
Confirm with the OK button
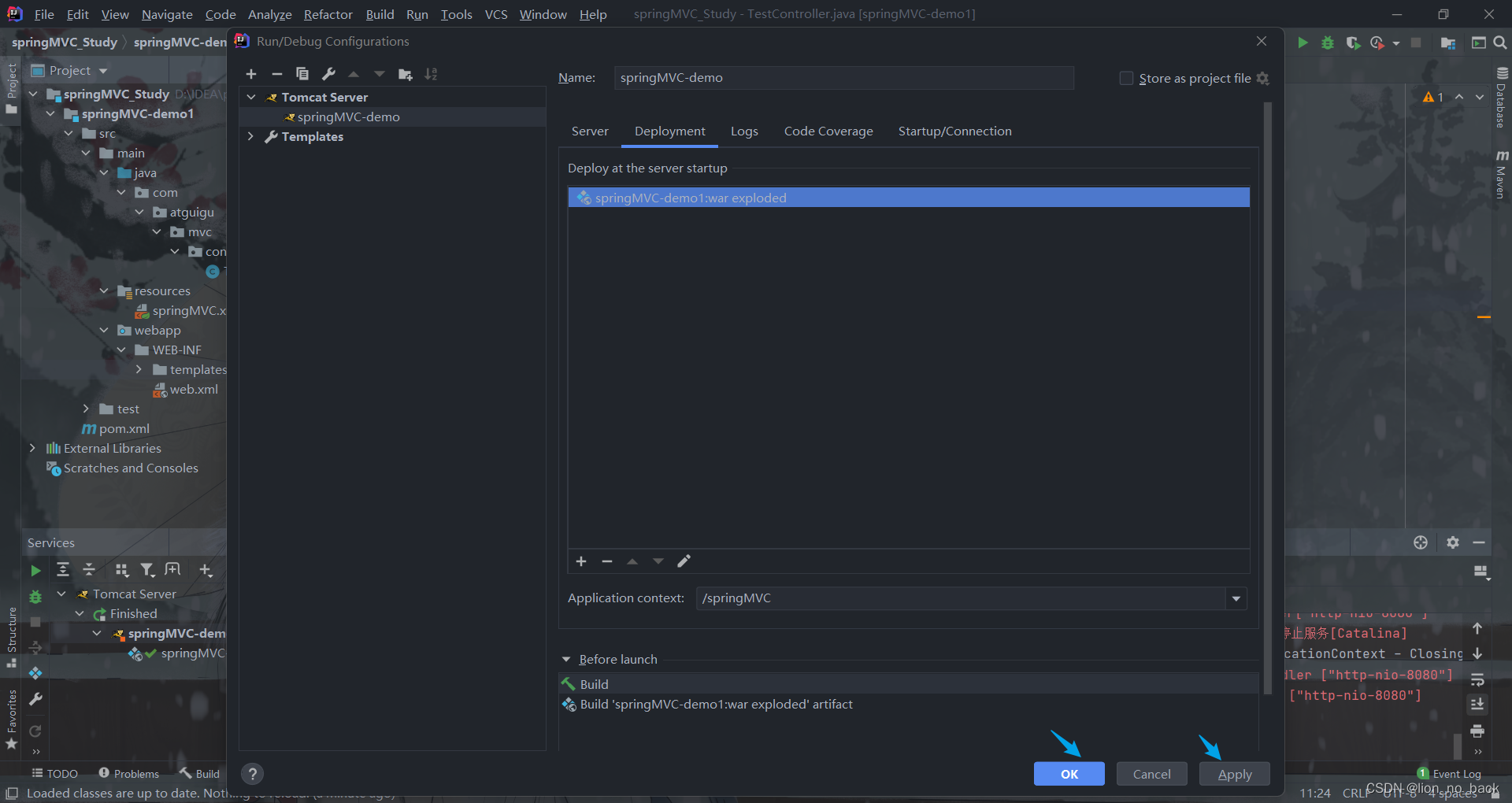tap(1069, 774)
